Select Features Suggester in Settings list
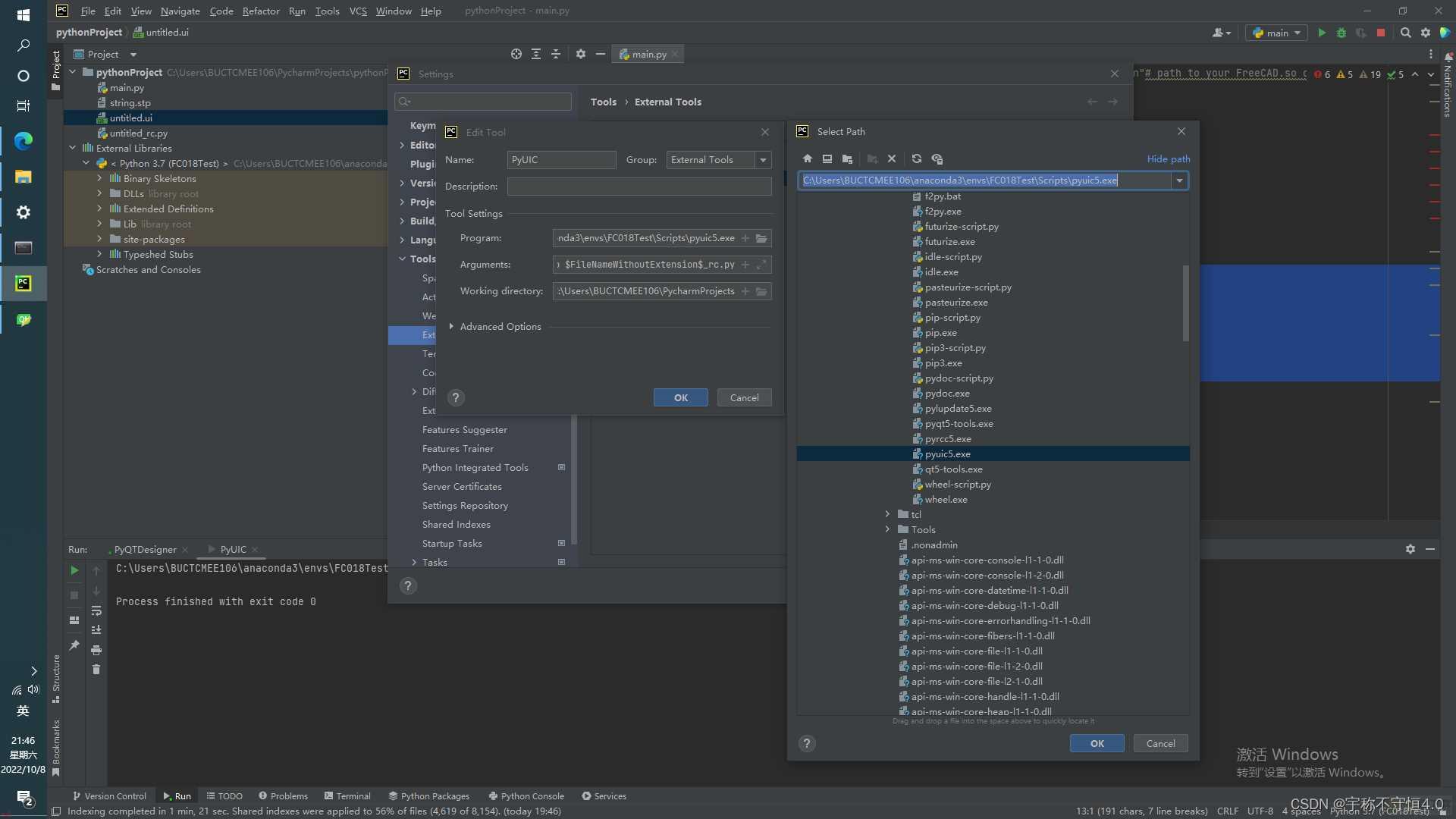This screenshot has width=1456, height=819. pos(464,429)
